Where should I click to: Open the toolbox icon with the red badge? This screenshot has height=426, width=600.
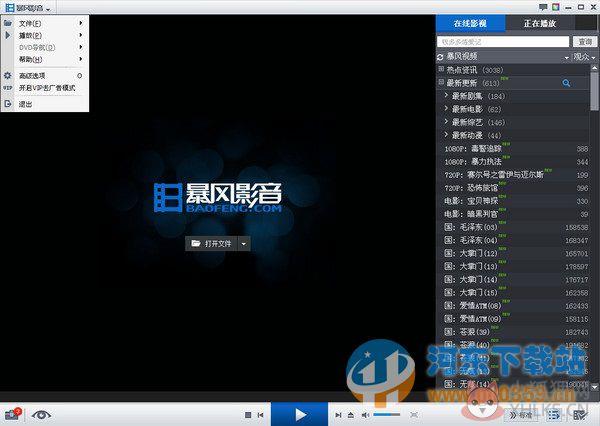(x=12, y=415)
